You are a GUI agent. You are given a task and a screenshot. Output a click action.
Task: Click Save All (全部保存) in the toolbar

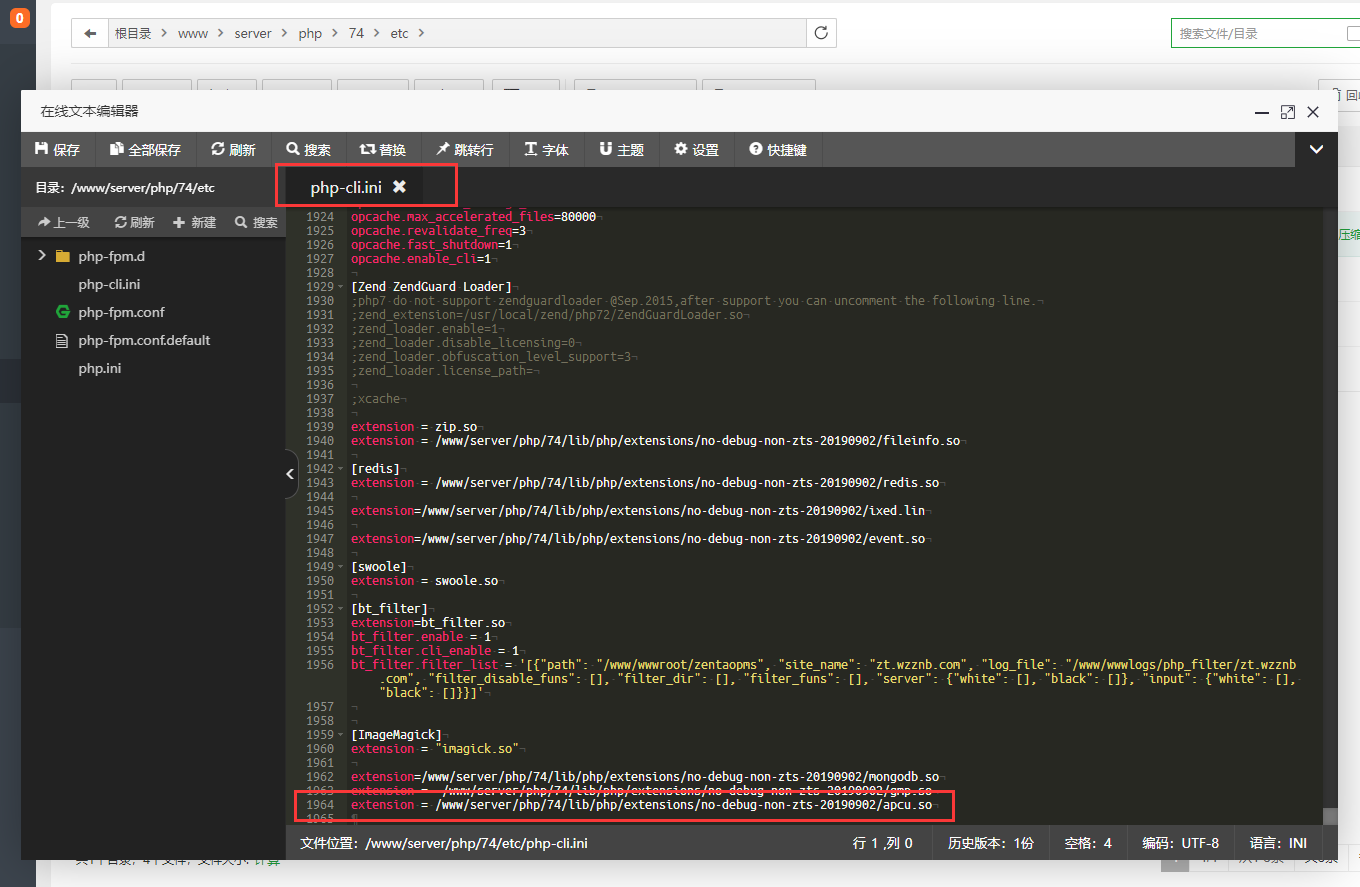145,150
